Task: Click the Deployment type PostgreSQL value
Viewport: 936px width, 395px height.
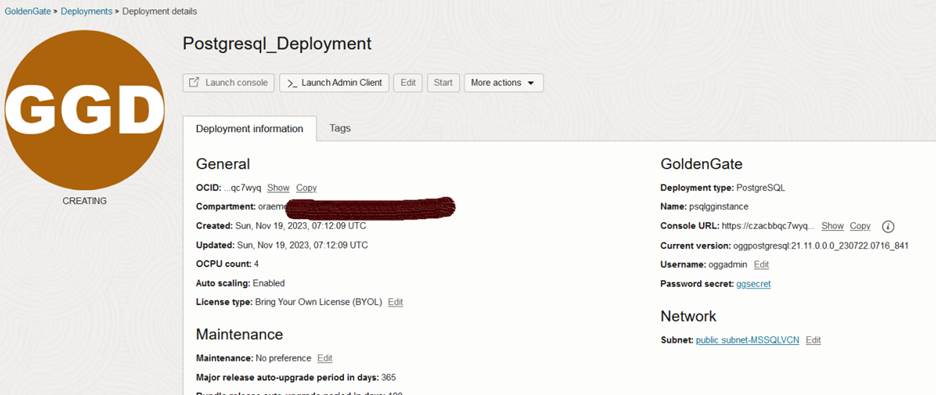Action: tap(761, 187)
